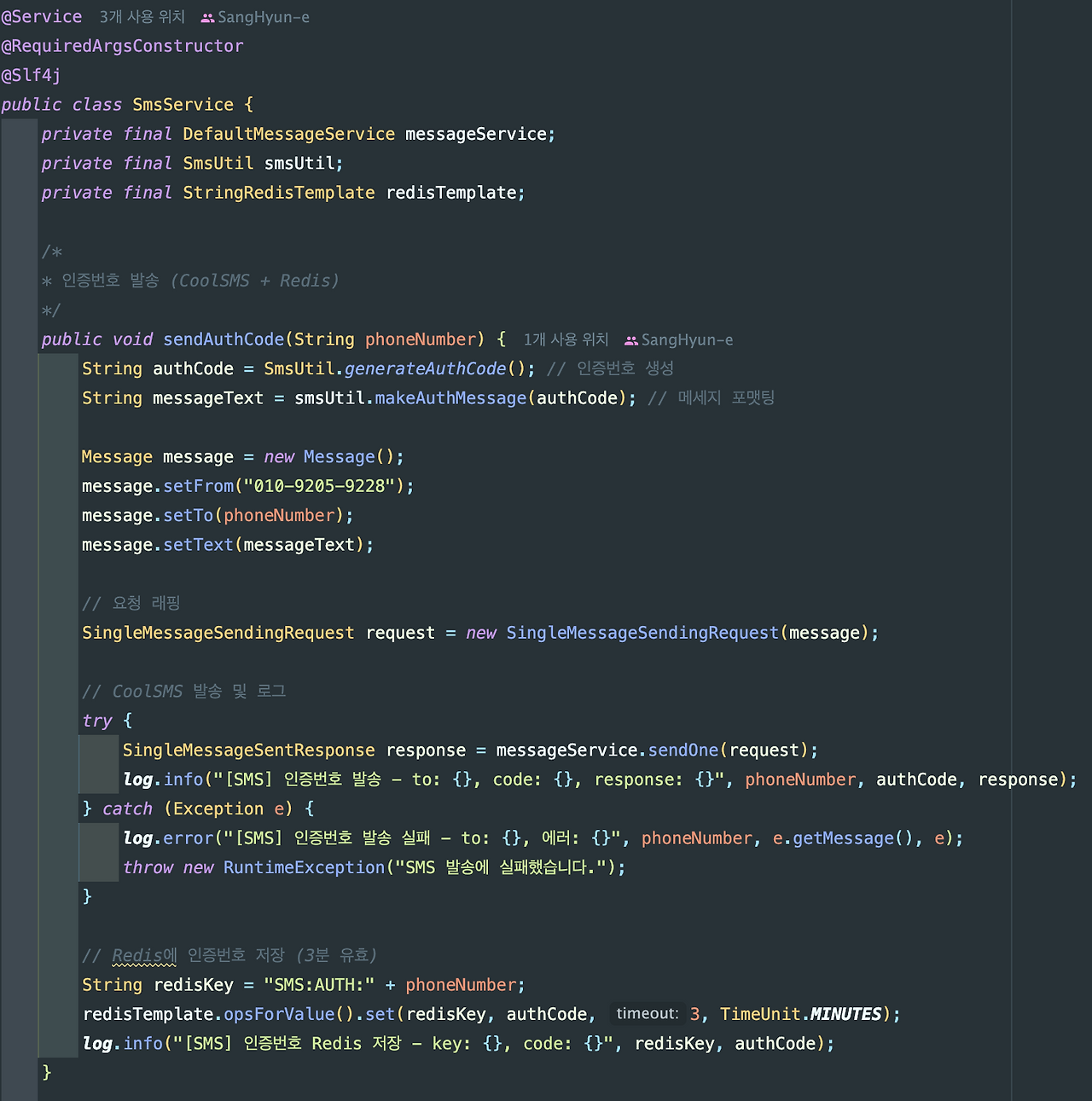Click the "sendOne" method call

[x=683, y=750]
